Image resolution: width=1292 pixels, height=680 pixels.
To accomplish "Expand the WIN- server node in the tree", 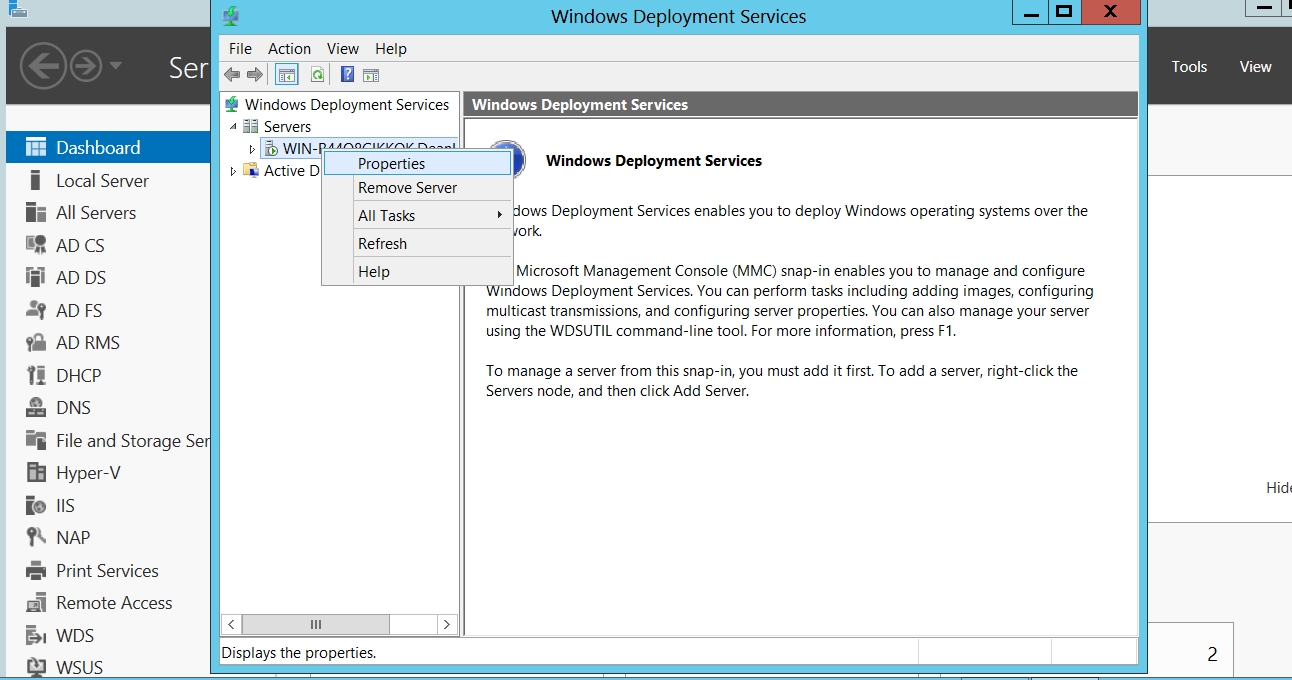I will 252,149.
